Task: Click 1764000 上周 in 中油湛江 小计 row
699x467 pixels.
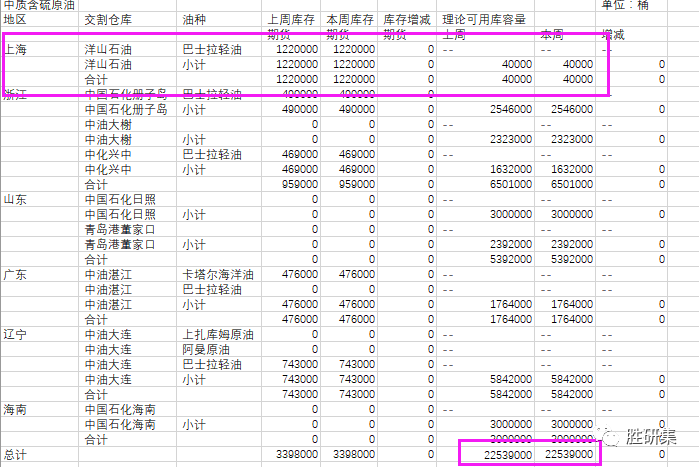Action: click(511, 304)
